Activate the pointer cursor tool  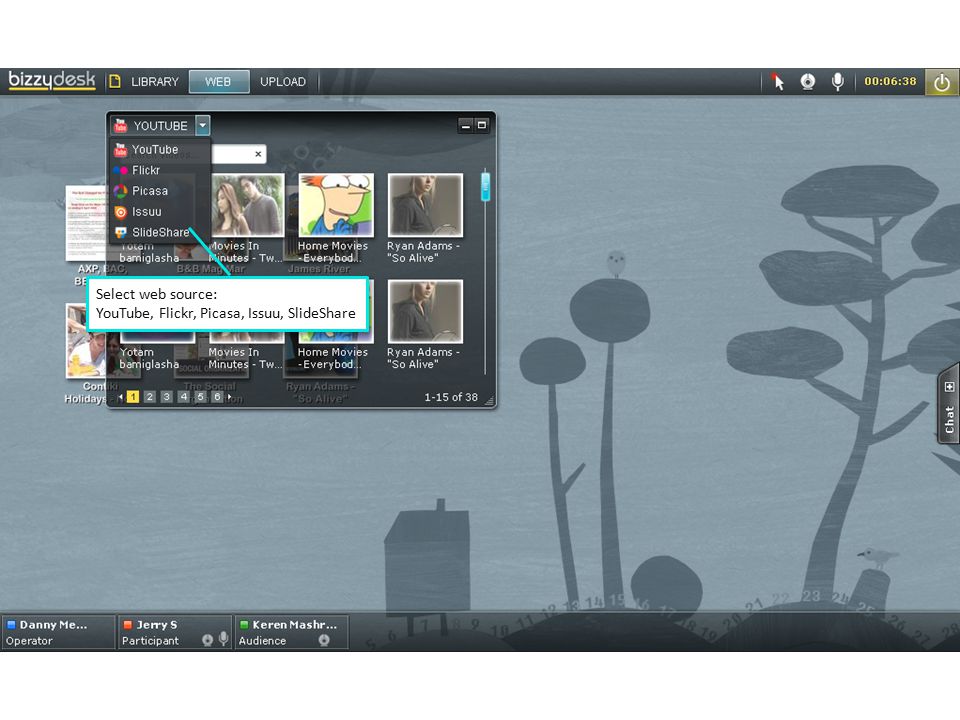coord(778,81)
